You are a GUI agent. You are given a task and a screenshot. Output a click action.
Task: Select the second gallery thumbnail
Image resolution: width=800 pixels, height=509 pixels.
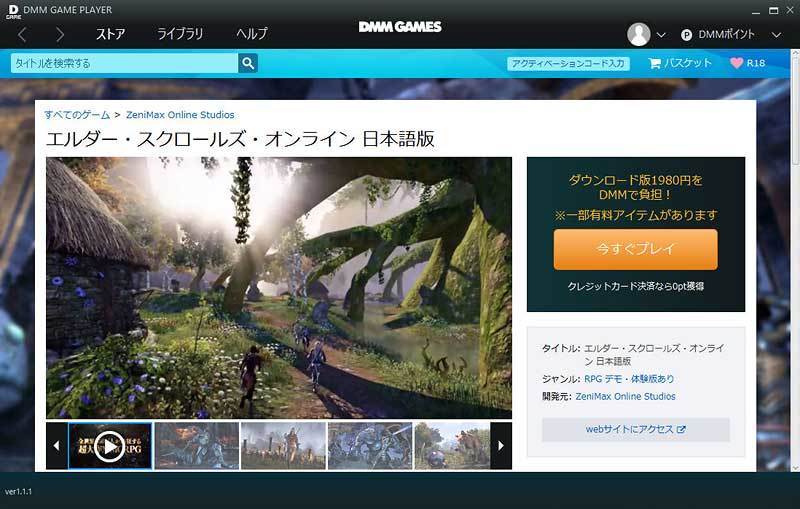197,446
